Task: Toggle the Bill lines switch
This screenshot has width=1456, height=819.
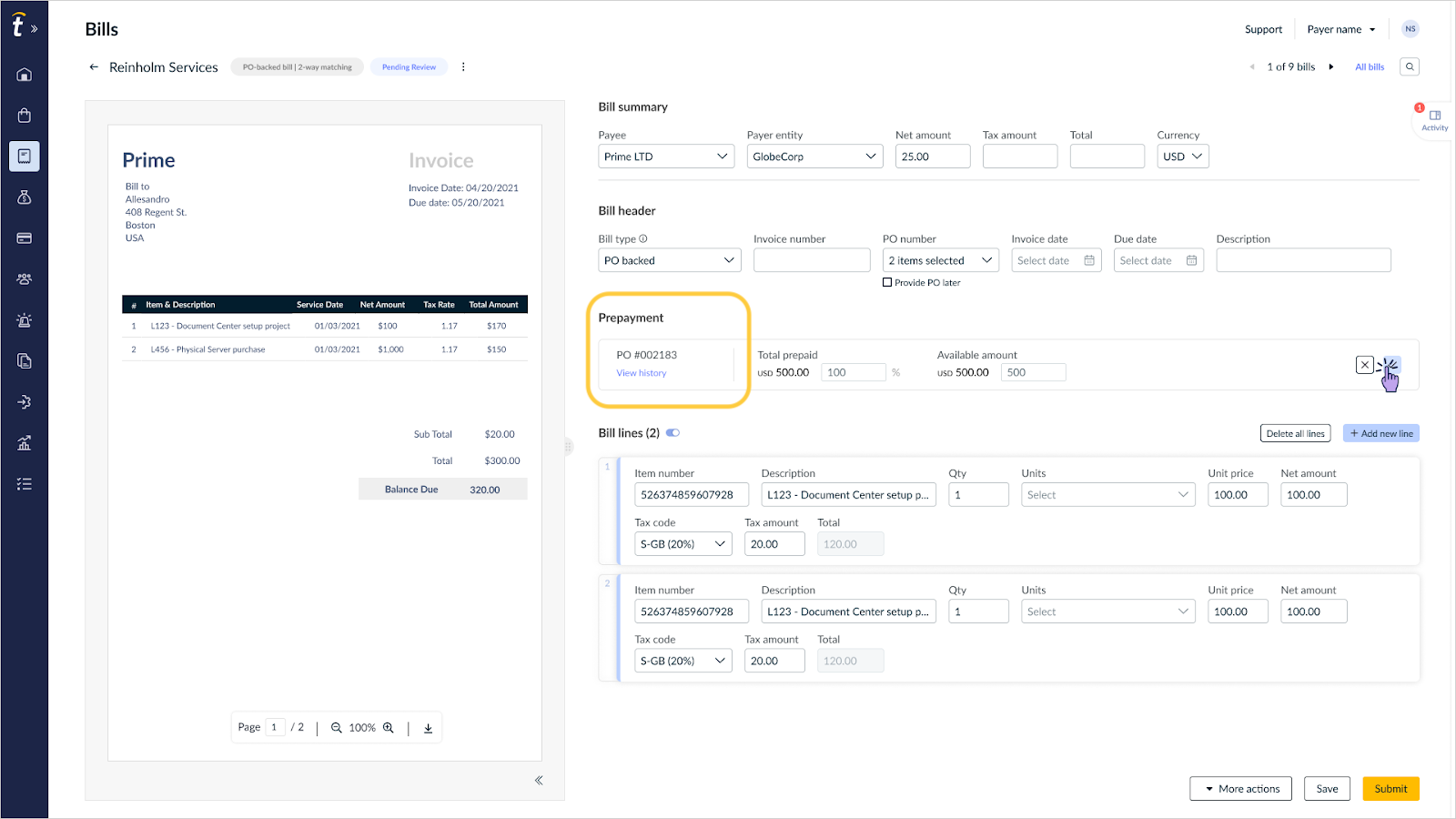Action: coord(672,433)
